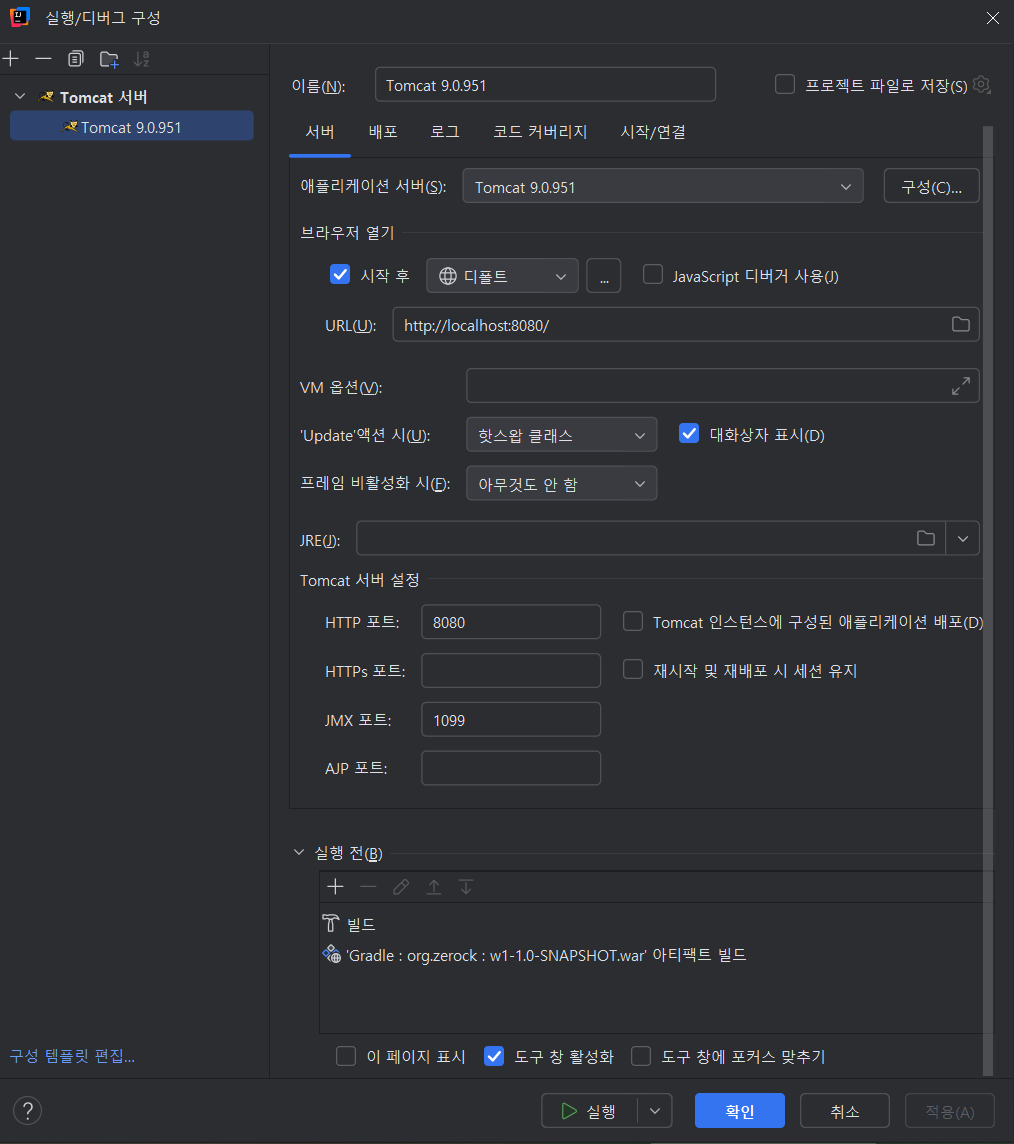Image resolution: width=1014 pixels, height=1144 pixels.
Task: Open help with the question mark
Action: [x=28, y=1111]
